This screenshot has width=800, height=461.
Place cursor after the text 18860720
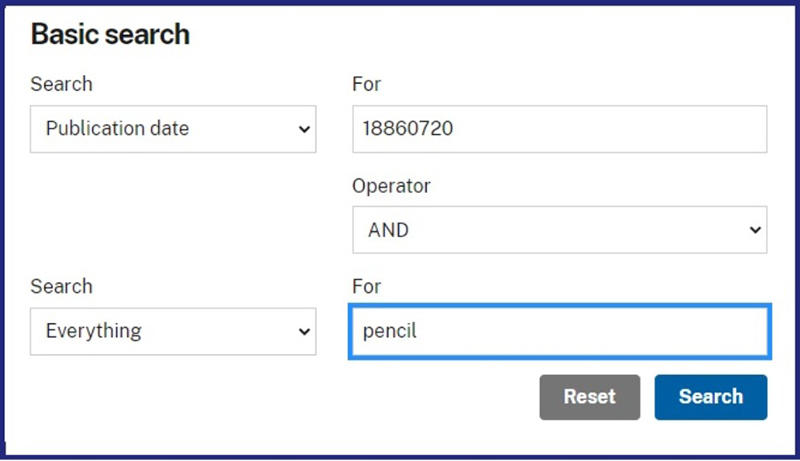(x=454, y=129)
